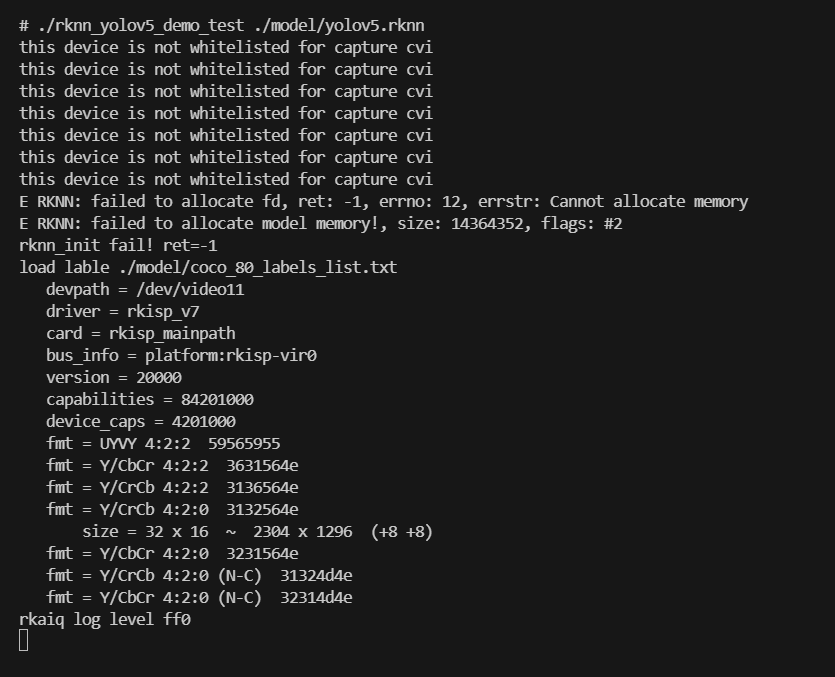This screenshot has height=677, width=835.
Task: Click the first 'not whitelisted for capture' line
Action: pos(226,47)
